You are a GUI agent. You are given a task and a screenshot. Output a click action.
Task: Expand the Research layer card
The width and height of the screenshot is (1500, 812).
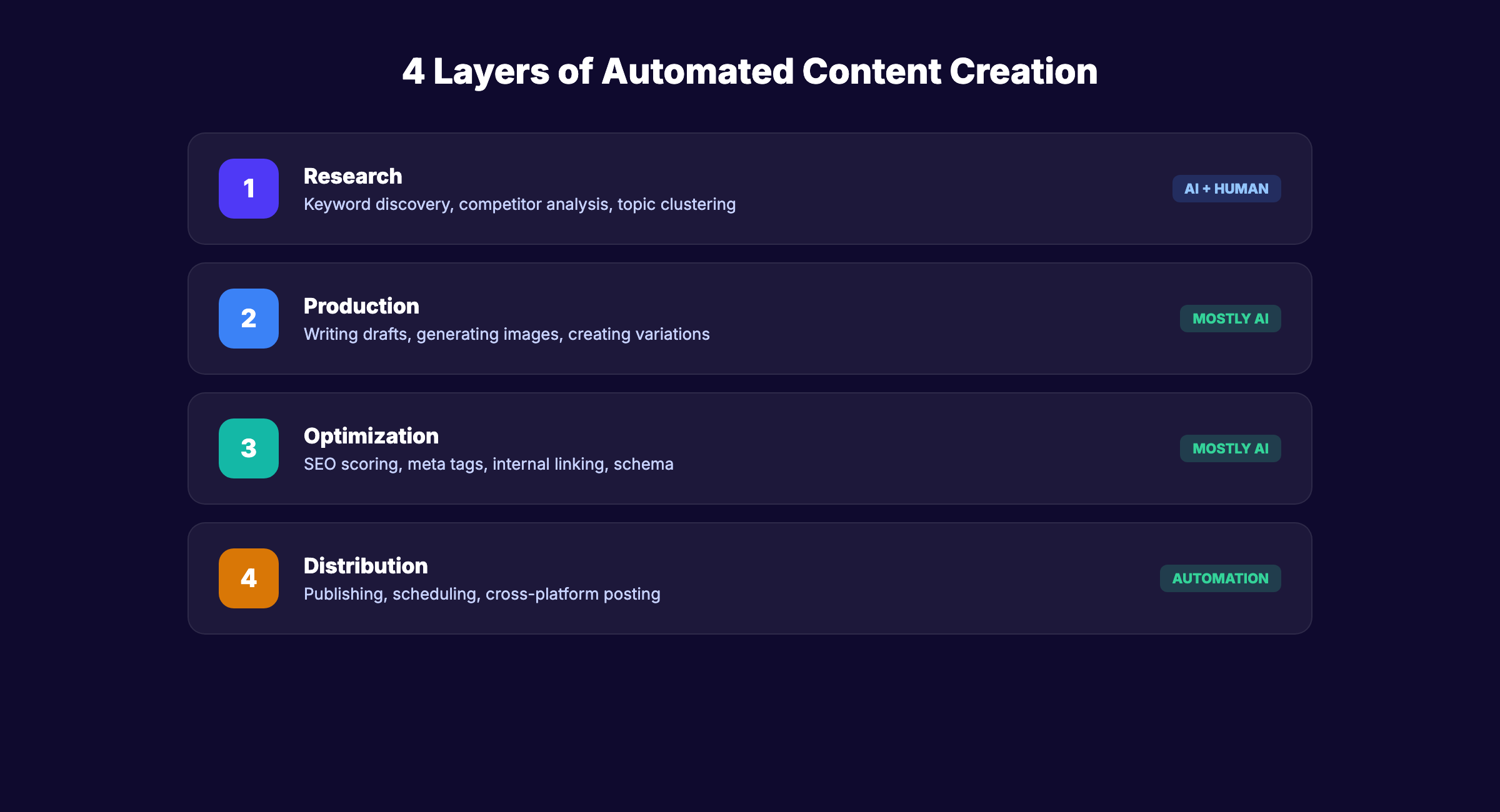[x=750, y=189]
